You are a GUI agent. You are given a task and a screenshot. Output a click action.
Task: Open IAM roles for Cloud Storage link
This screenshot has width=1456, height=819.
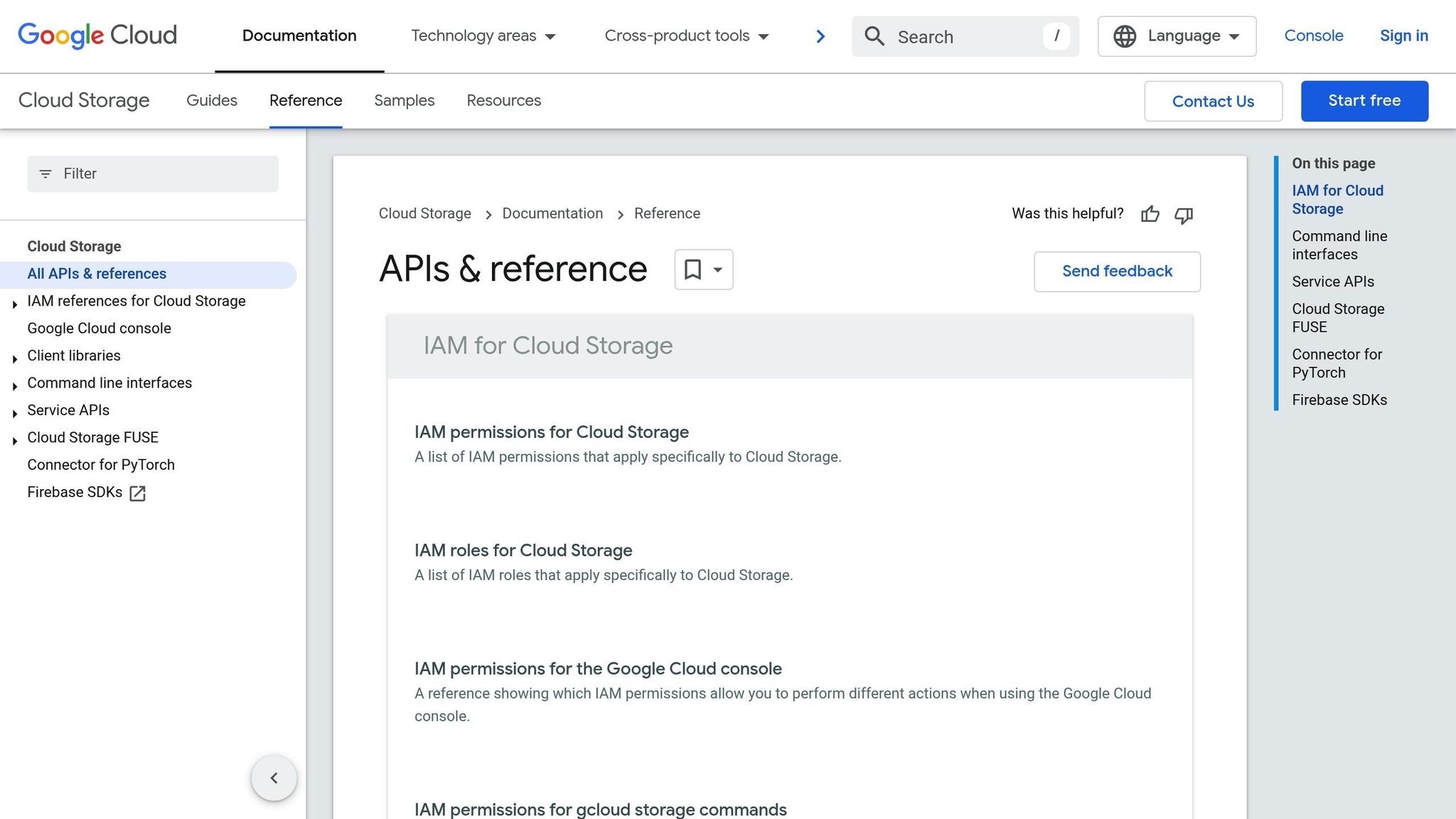pos(523,550)
